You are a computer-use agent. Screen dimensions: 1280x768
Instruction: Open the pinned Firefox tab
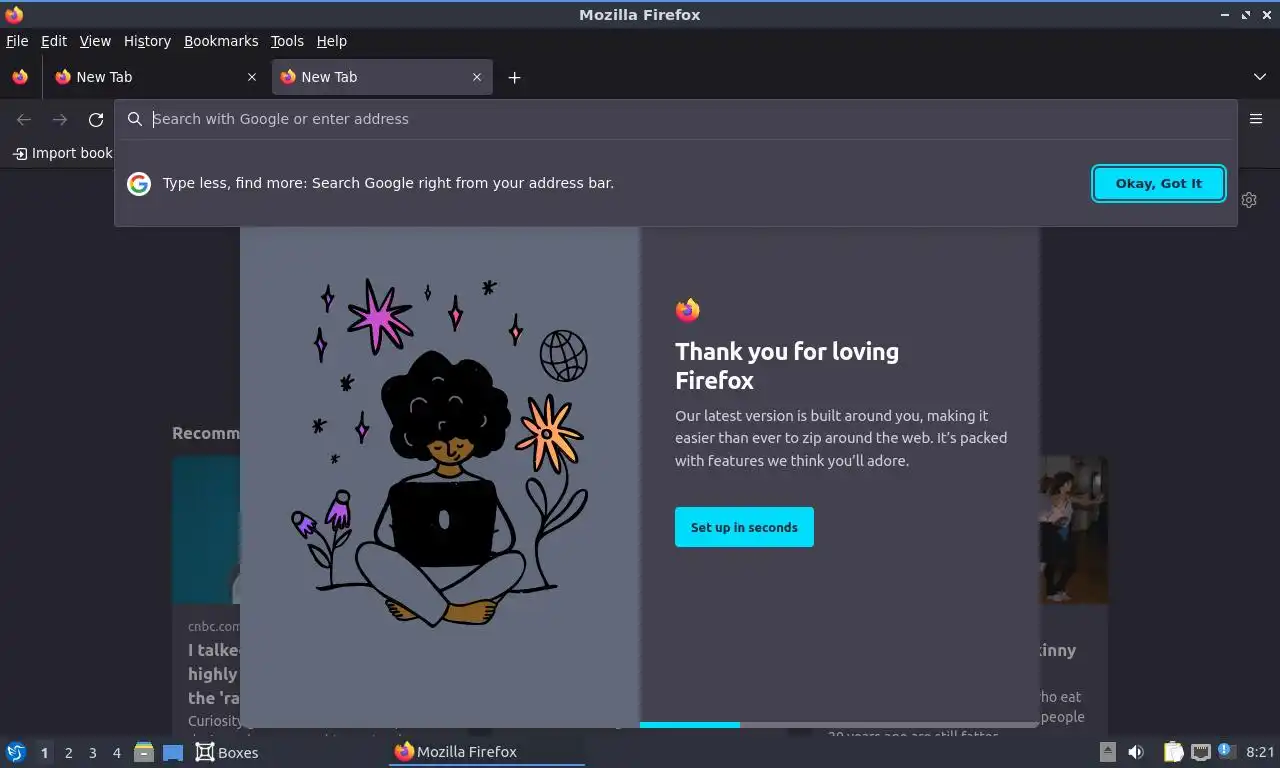pyautogui.click(x=20, y=77)
